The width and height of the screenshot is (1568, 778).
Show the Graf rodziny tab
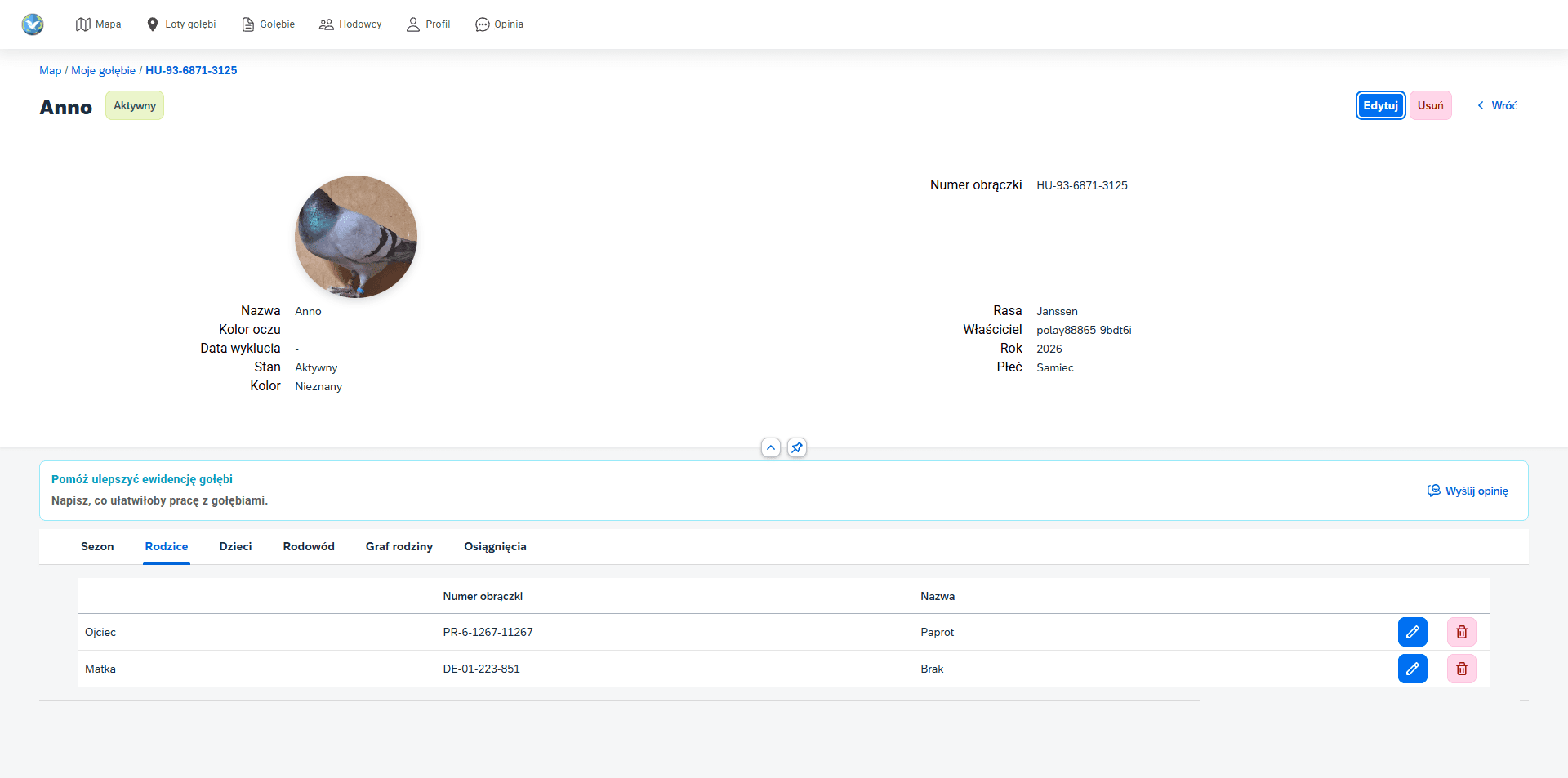click(399, 546)
